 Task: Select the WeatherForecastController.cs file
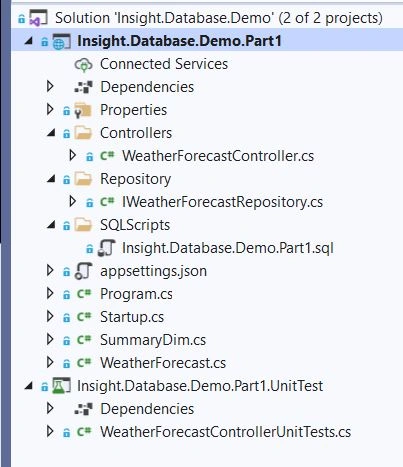tap(218, 156)
